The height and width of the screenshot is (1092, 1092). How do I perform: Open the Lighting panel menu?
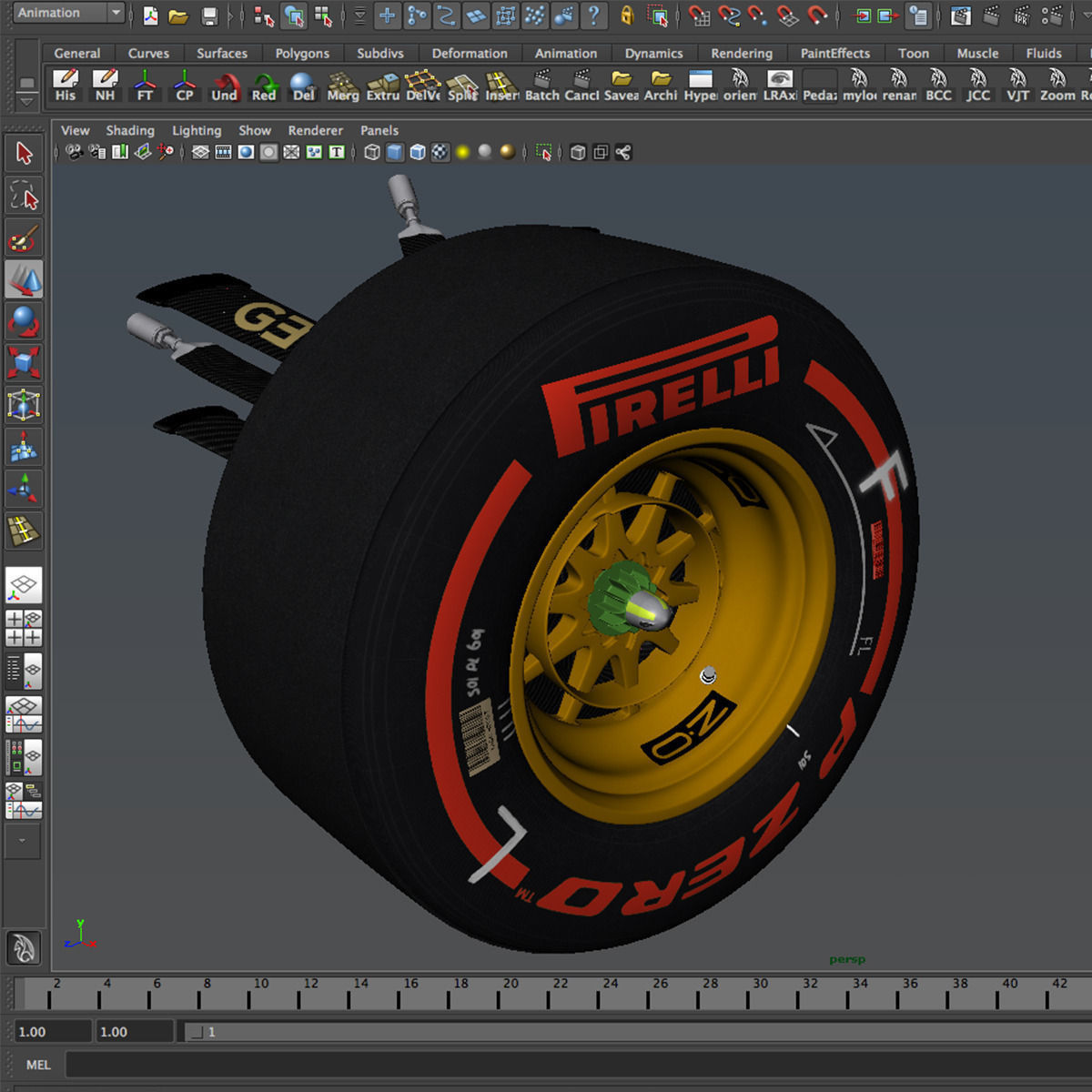coord(197,130)
